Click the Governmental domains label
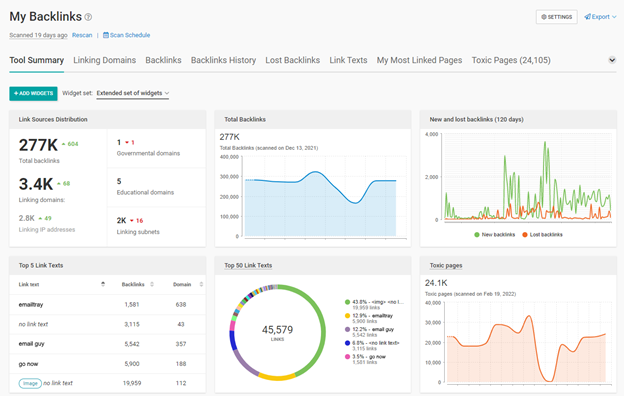Image resolution: width=624 pixels, height=396 pixels. tap(148, 153)
